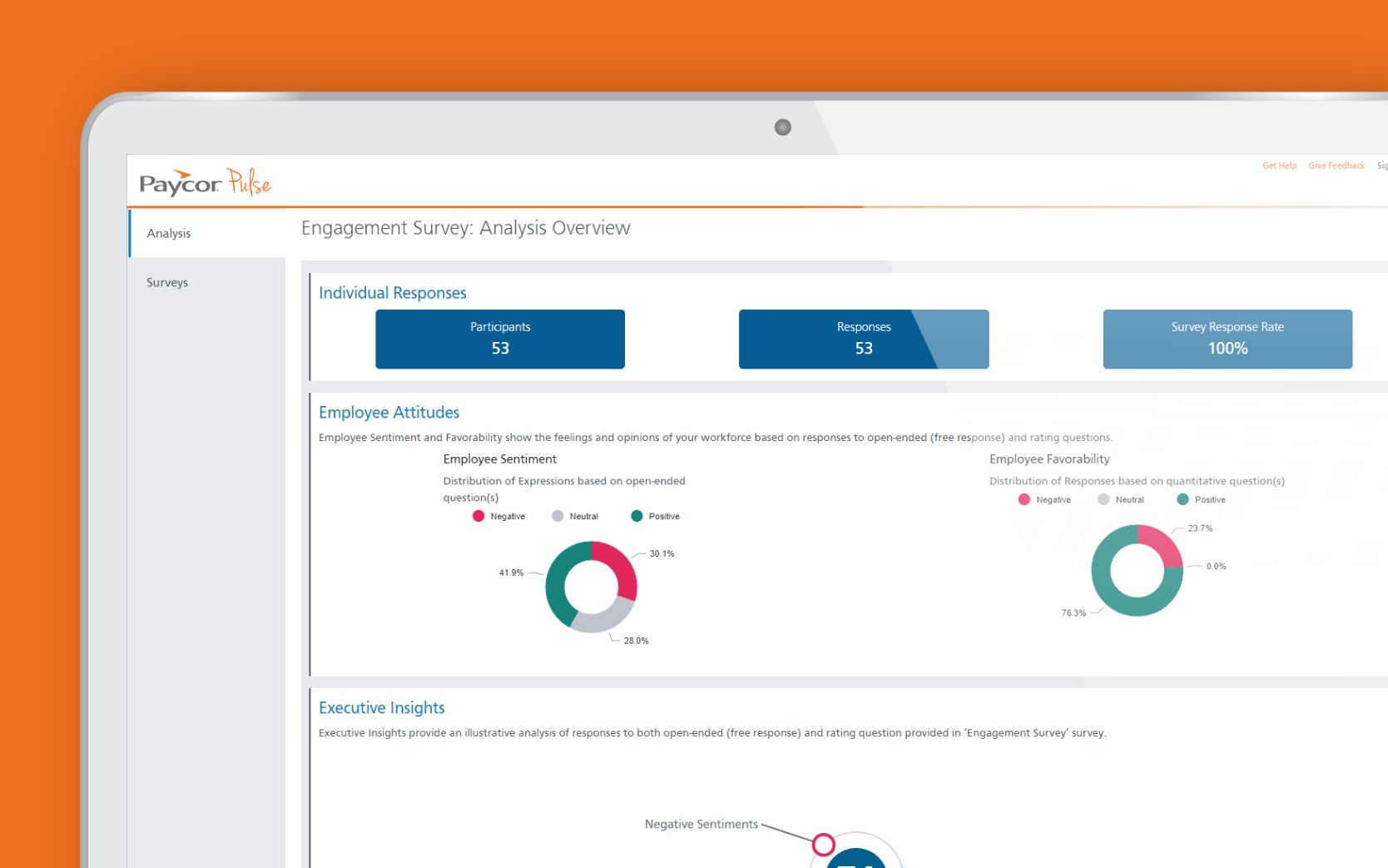Image resolution: width=1388 pixels, height=868 pixels.
Task: Toggle Positive legend in Employee Favorability
Action: tap(1202, 499)
